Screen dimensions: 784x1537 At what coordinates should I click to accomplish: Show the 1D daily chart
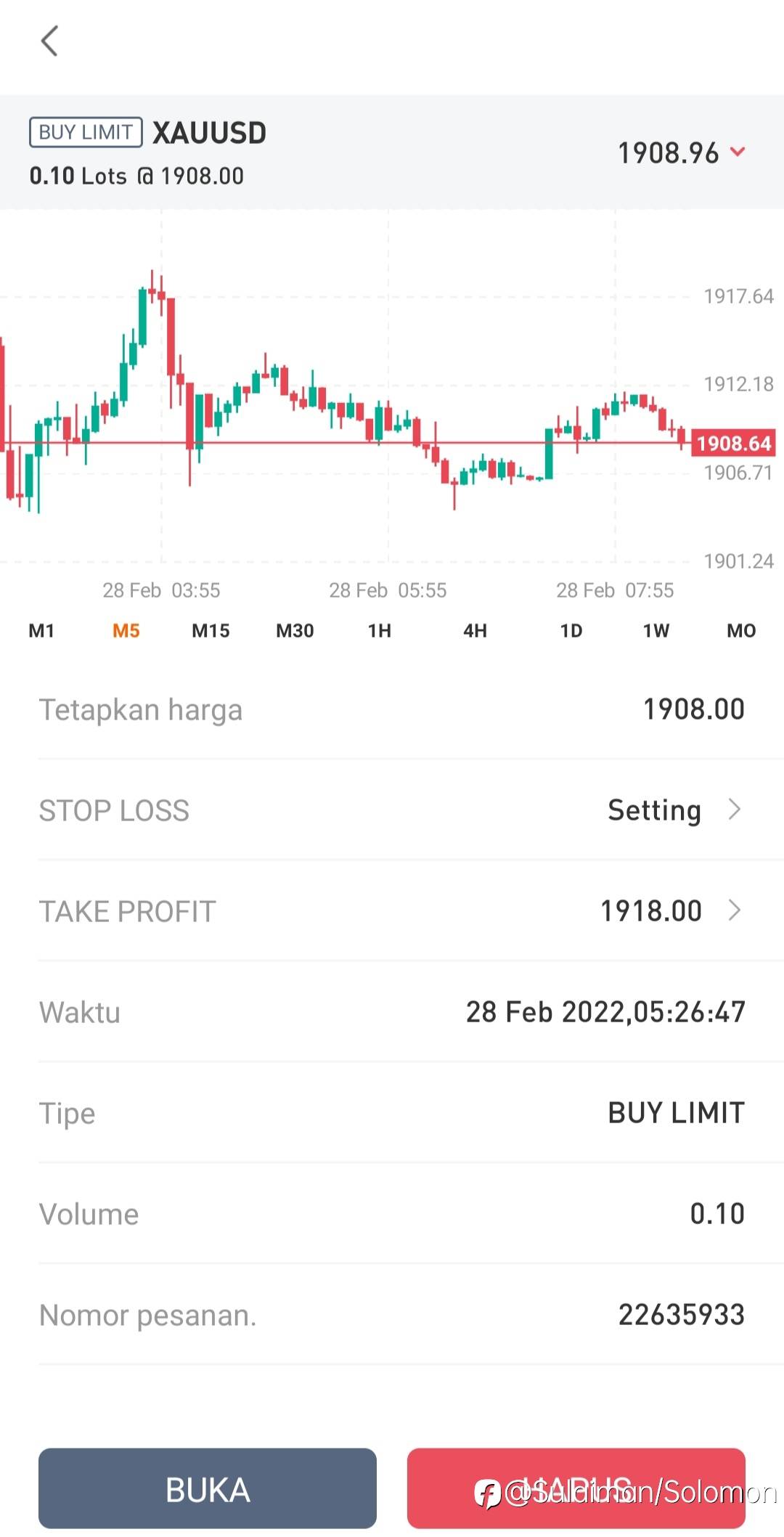coord(571,630)
